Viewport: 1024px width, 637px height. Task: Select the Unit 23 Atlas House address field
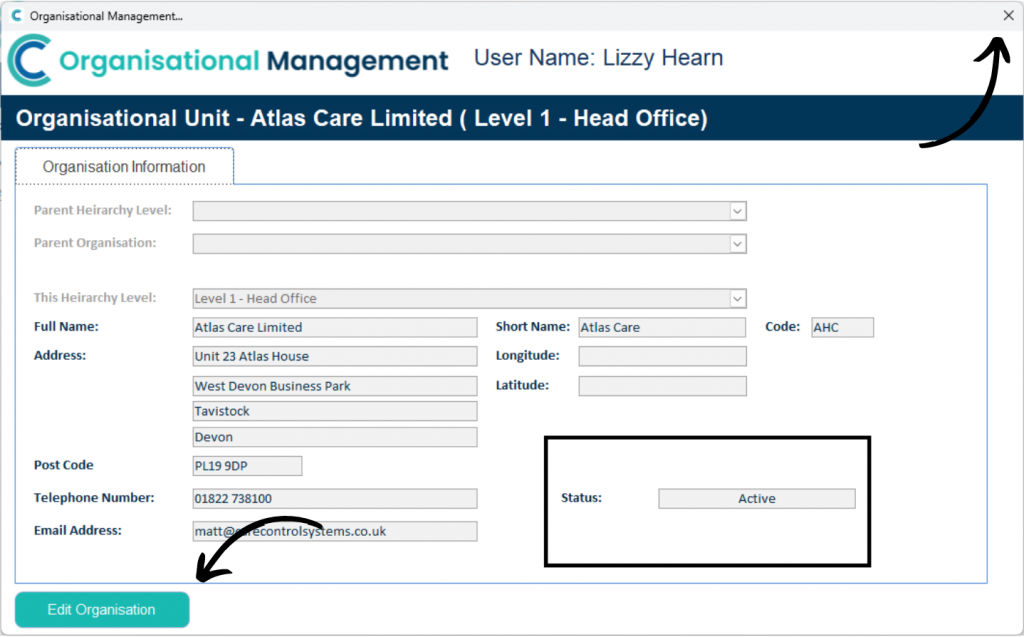click(335, 356)
